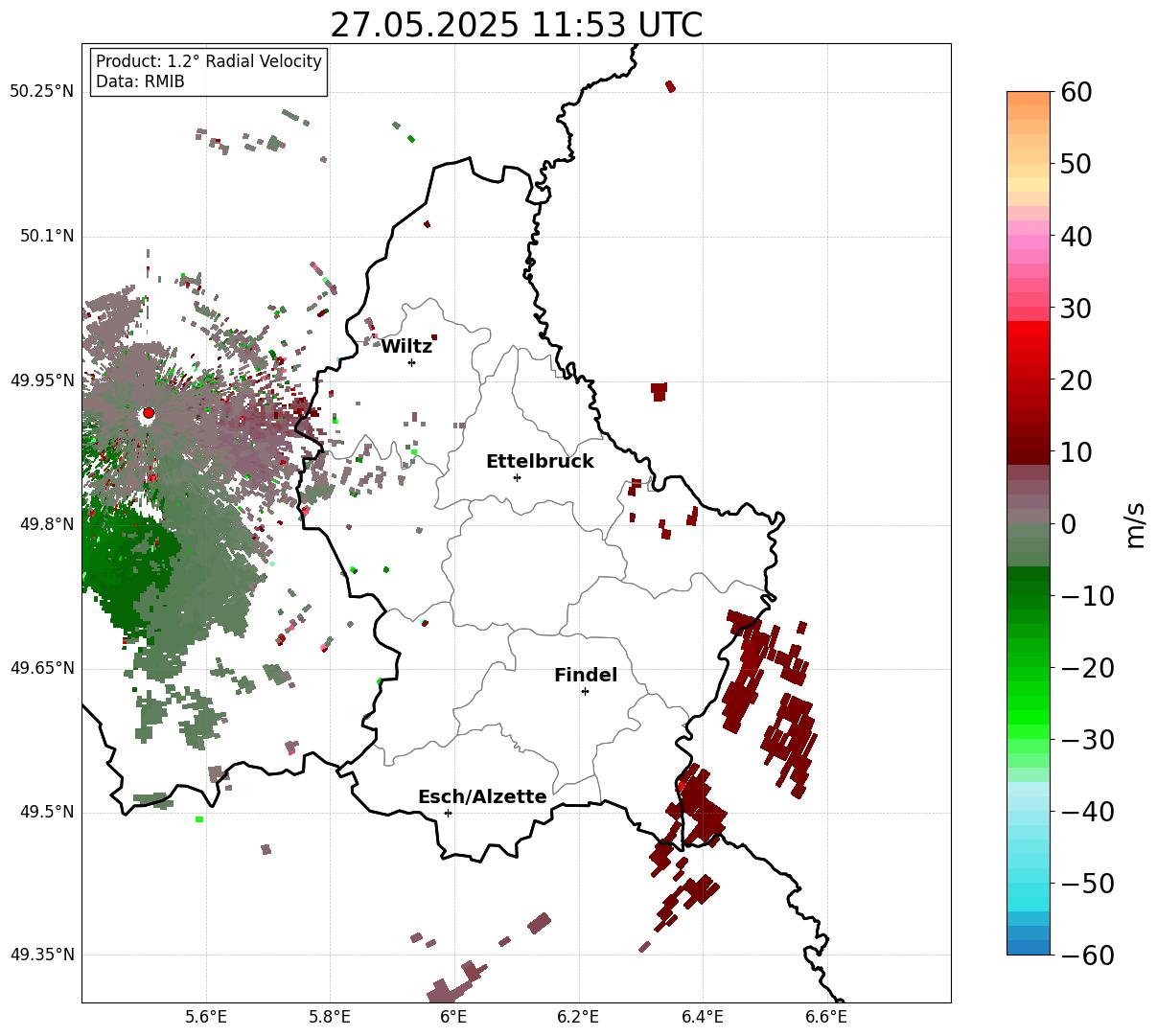This screenshot has width=1157, height=1036.
Task: Click the colorbar value −20
Action: pyautogui.click(x=1087, y=667)
